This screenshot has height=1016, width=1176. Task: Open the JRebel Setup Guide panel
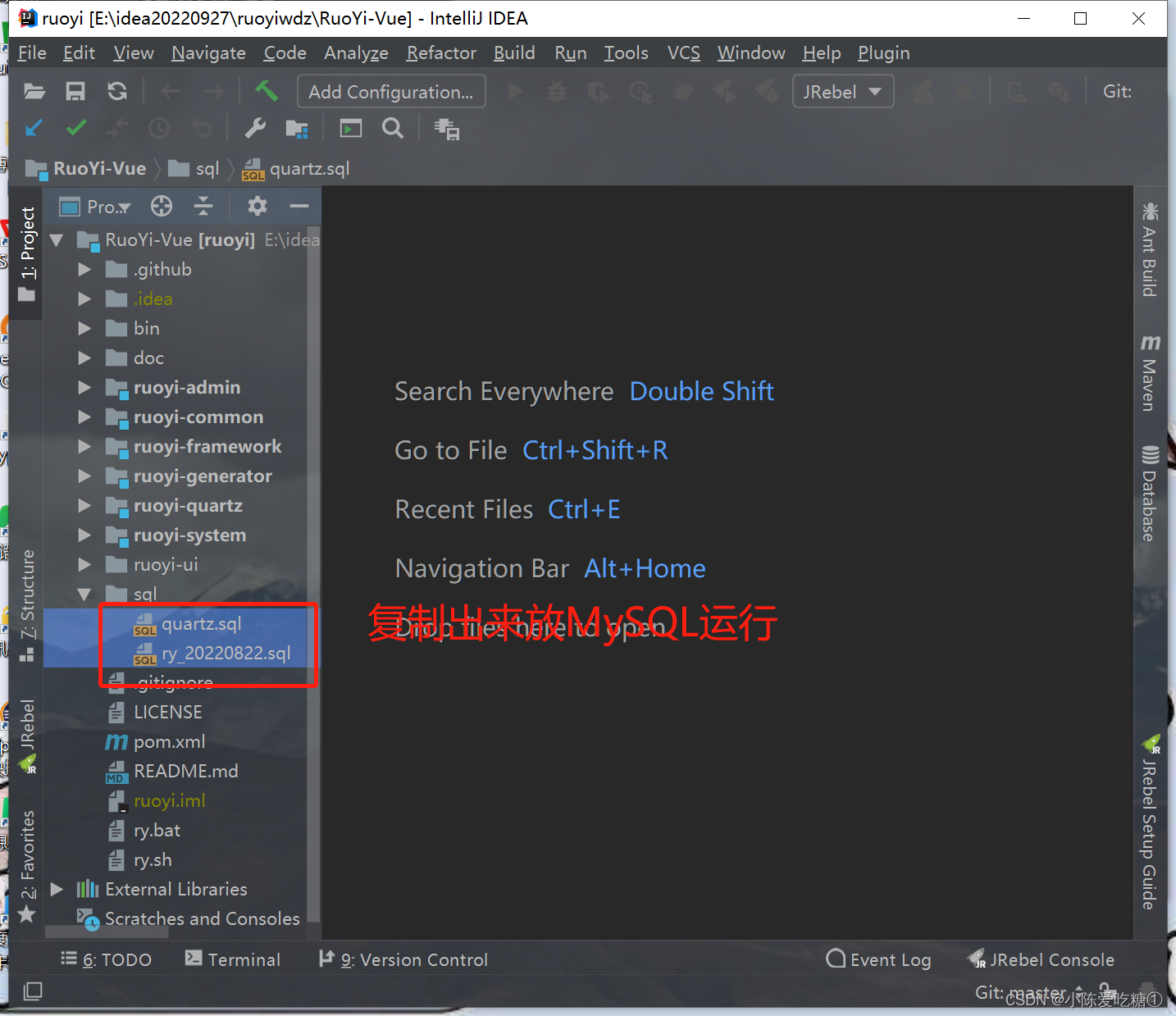pyautogui.click(x=1150, y=822)
